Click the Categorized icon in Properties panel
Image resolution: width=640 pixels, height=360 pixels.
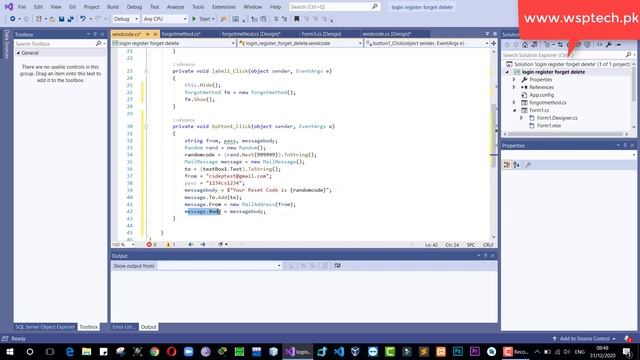click(507, 164)
